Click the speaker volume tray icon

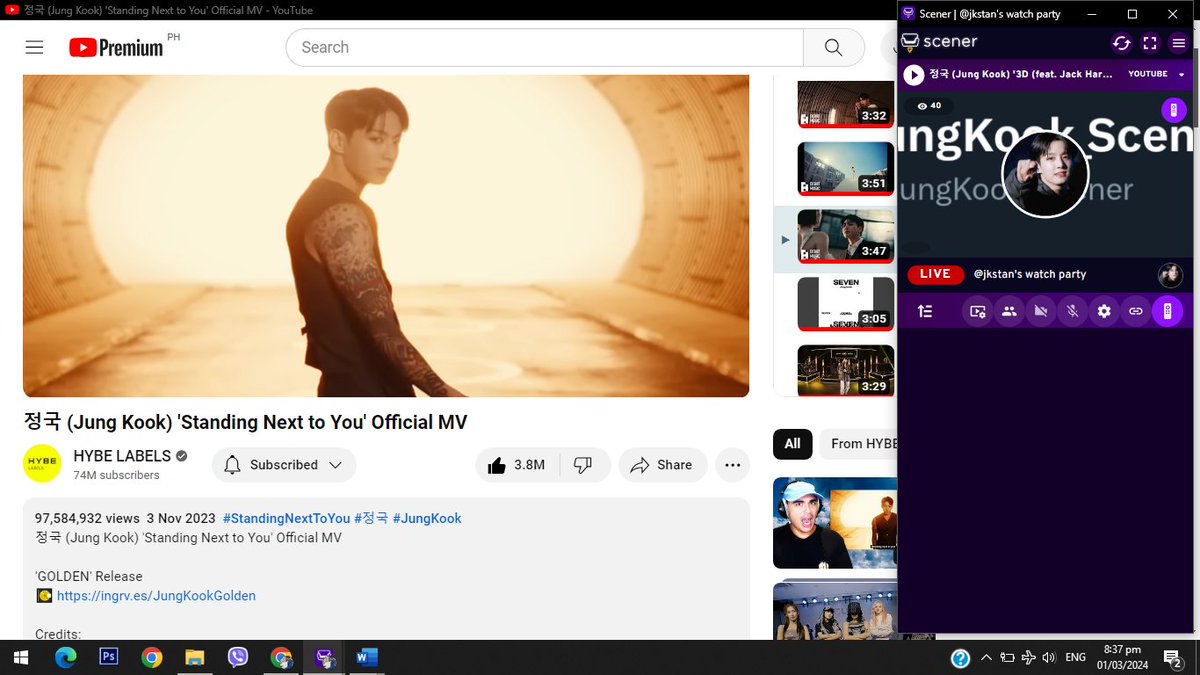[1048, 657]
